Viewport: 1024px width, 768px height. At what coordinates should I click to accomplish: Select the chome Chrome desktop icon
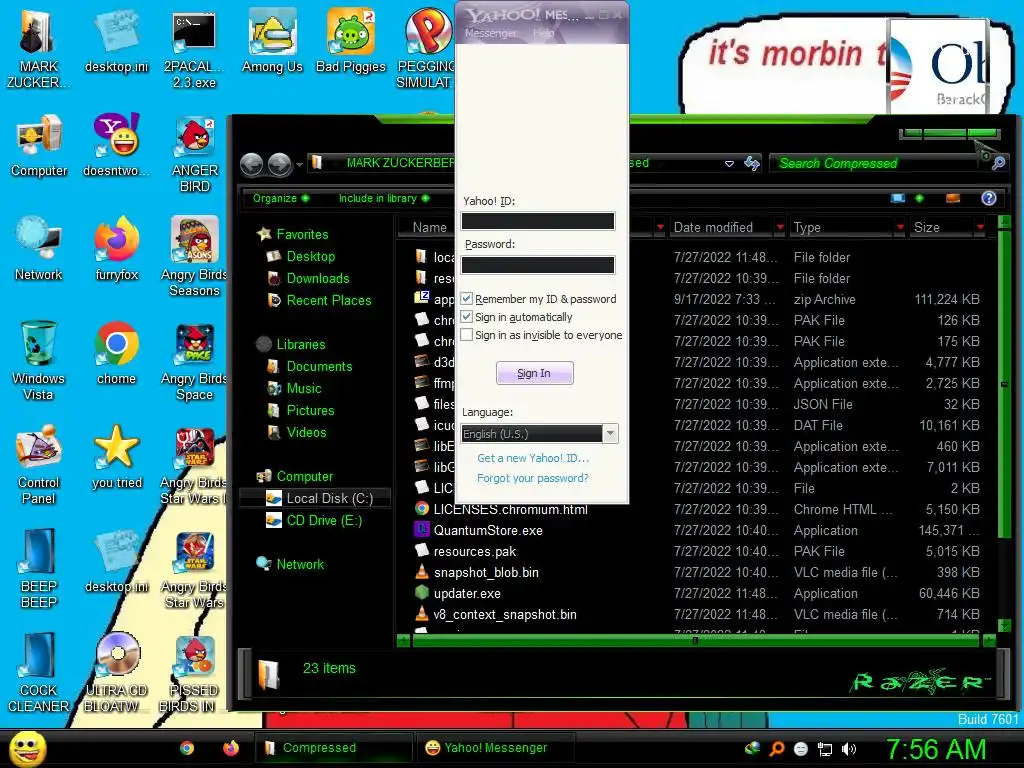point(116,353)
